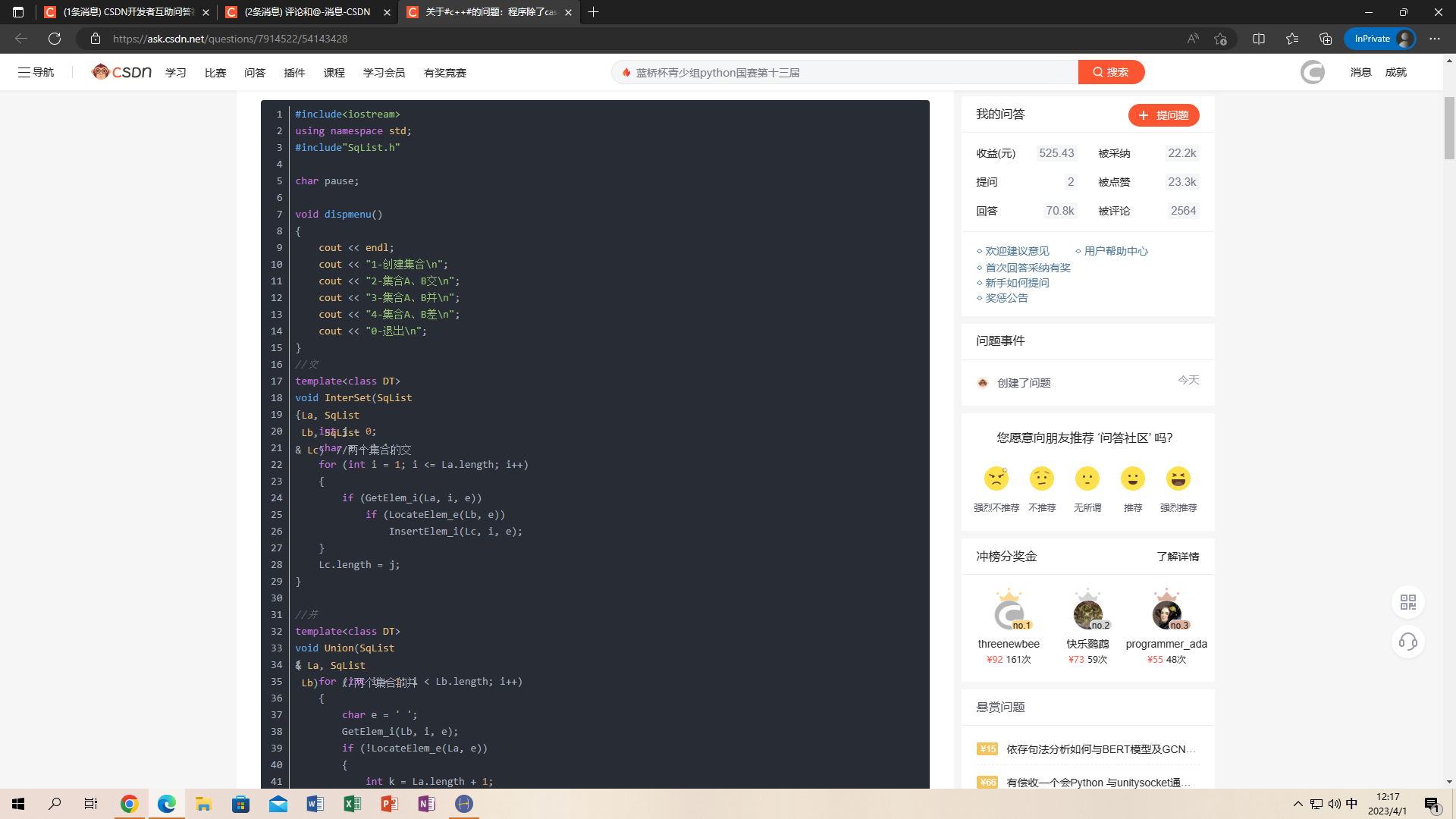Click the CSDN logo
1456x819 pixels.
pyautogui.click(x=121, y=72)
